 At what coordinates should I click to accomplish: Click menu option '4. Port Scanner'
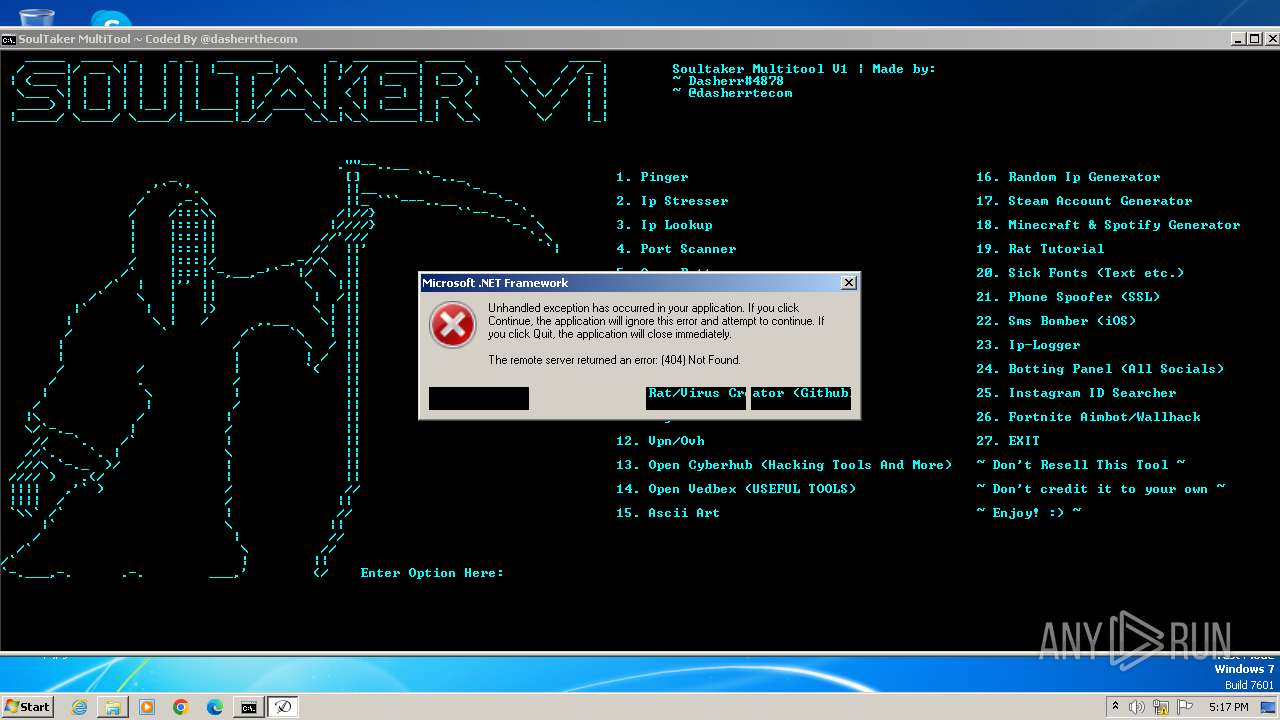tap(676, 249)
